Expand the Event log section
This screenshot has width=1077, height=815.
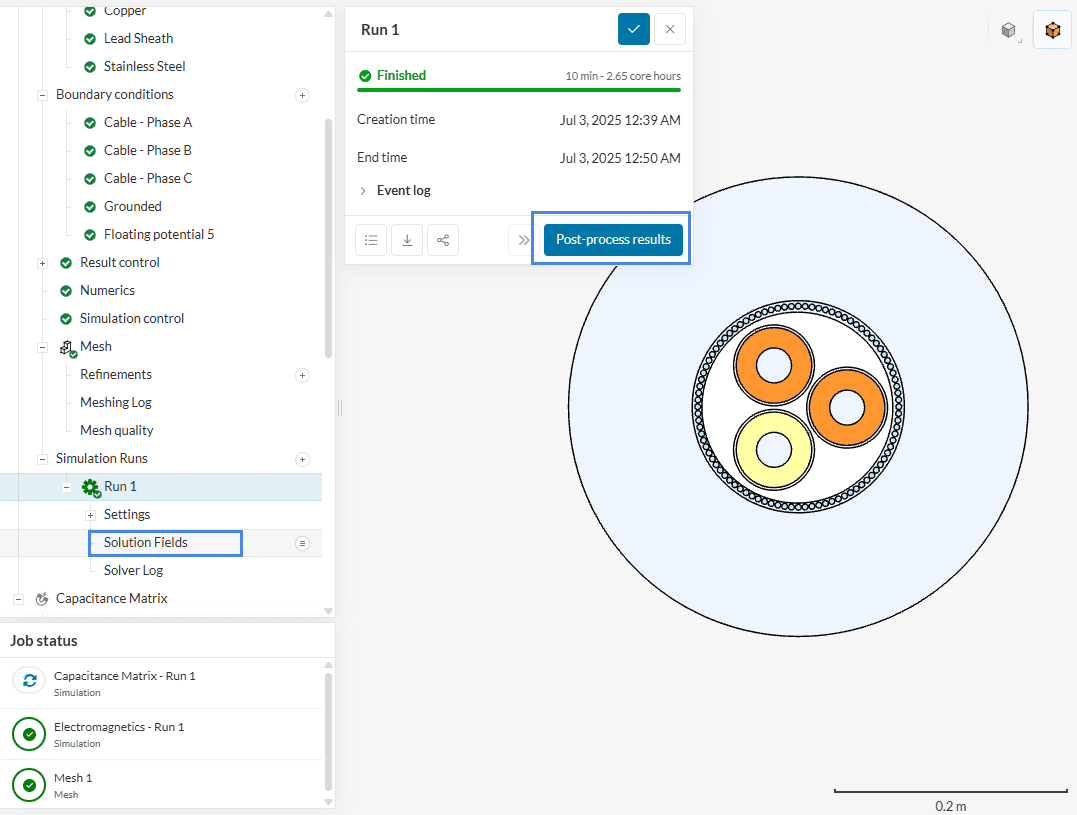(403, 190)
